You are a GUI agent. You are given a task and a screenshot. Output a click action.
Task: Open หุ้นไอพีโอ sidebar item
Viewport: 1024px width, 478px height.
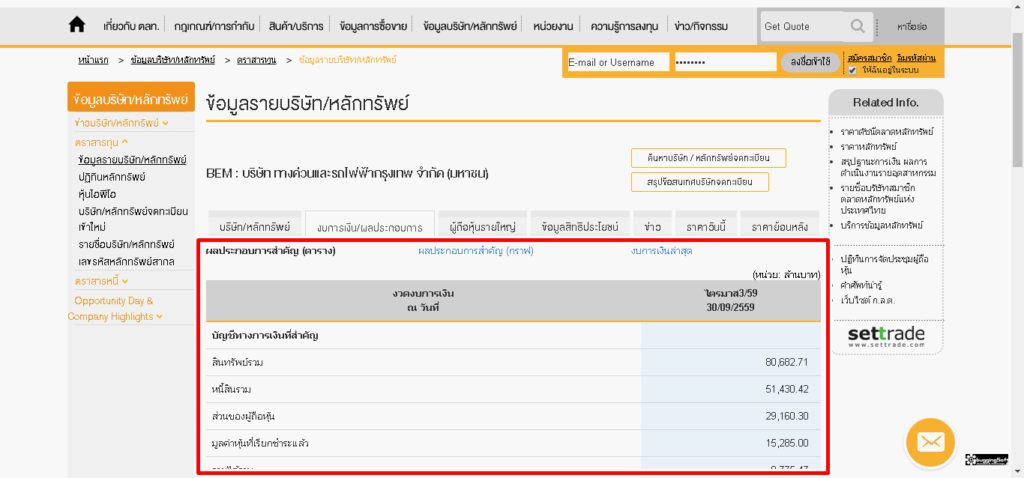97,194
